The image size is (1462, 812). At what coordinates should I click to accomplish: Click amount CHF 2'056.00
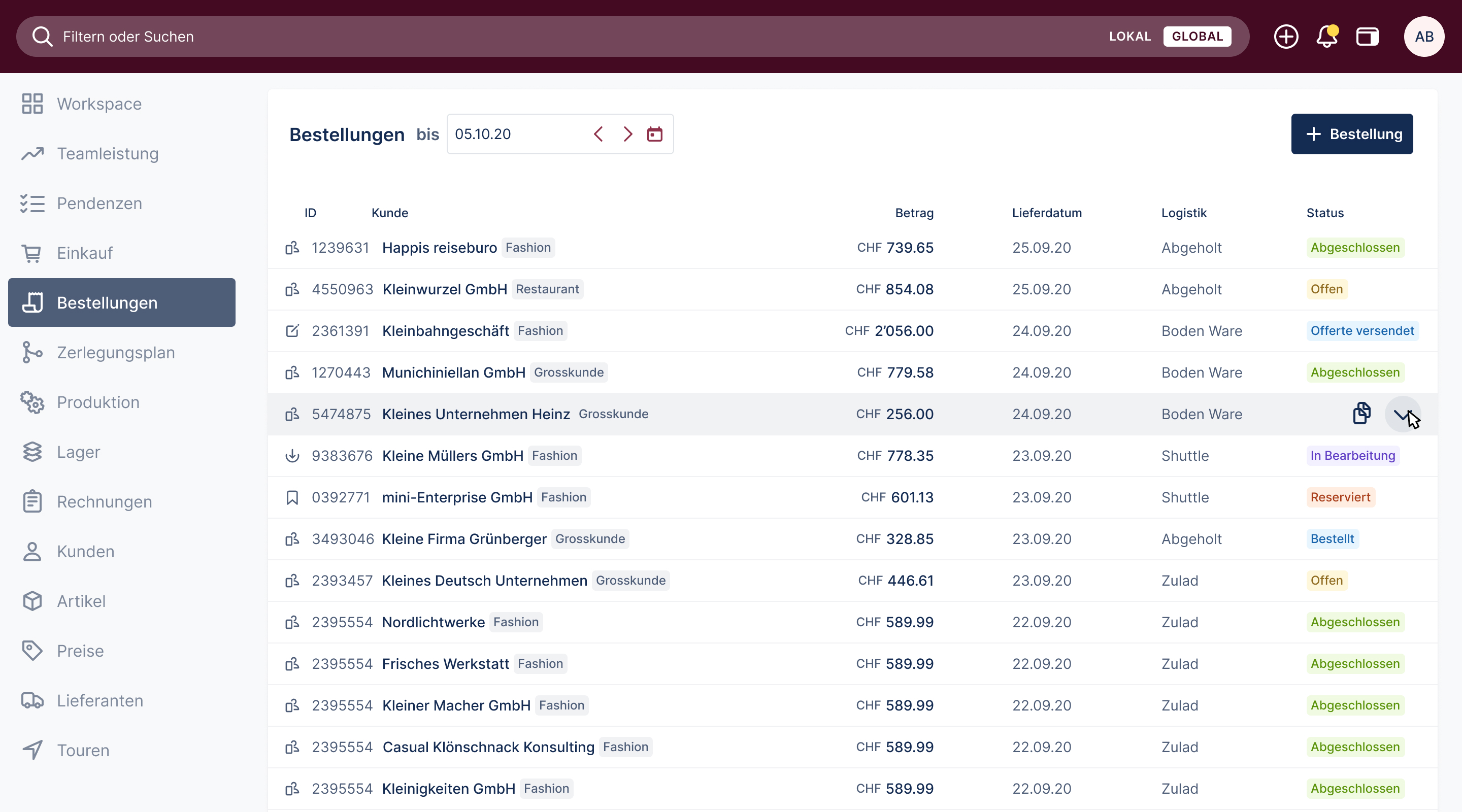[x=889, y=331]
